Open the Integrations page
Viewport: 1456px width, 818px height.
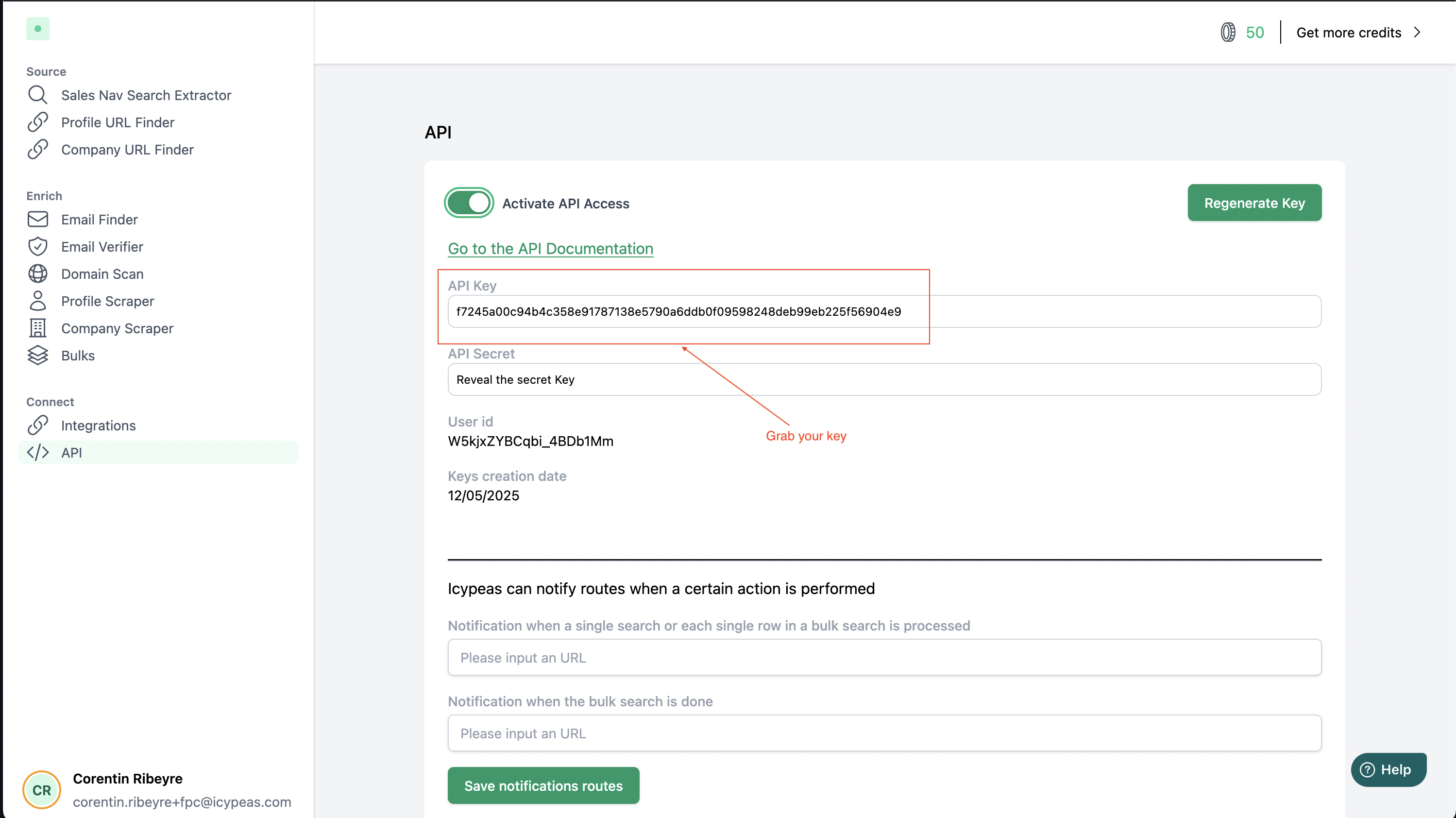point(99,425)
